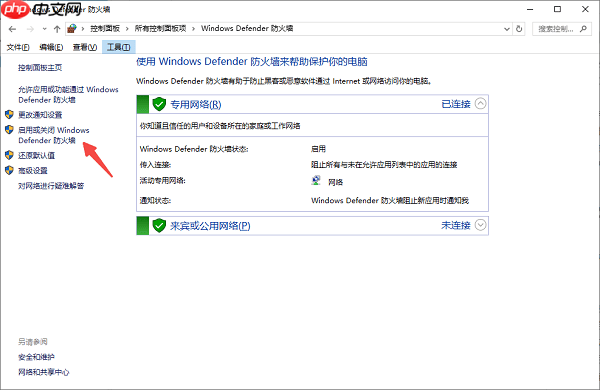The image size is (600, 390).
Task: Click the Control Panel icon in address bar
Action: pos(72,29)
